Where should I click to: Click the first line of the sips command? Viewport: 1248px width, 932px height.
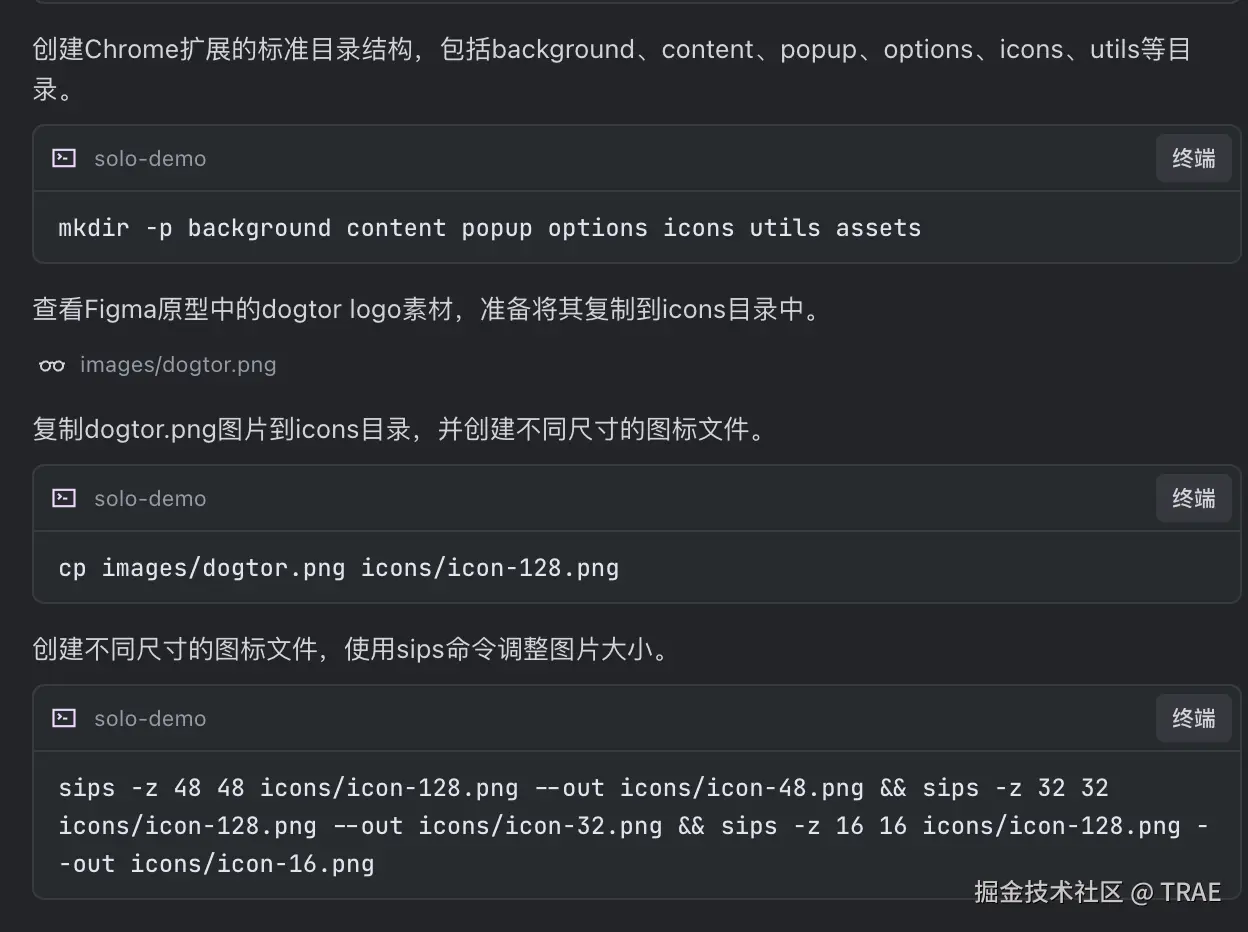584,788
